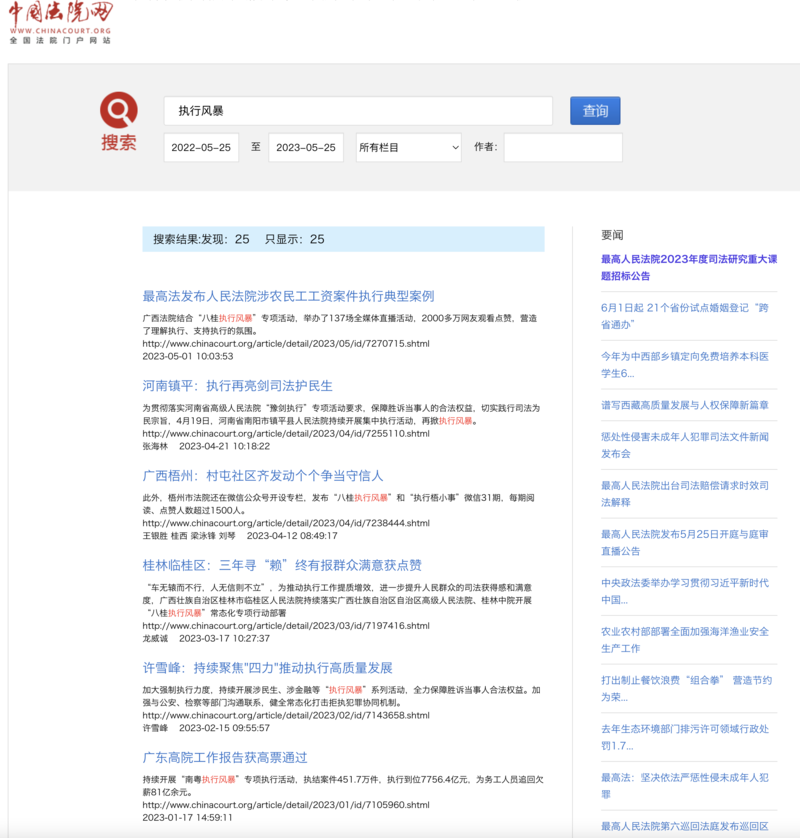800x838 pixels.
Task: Open news 最高人民法院发布5月25日开庭与庭审直播公告
Action: pyautogui.click(x=685, y=542)
